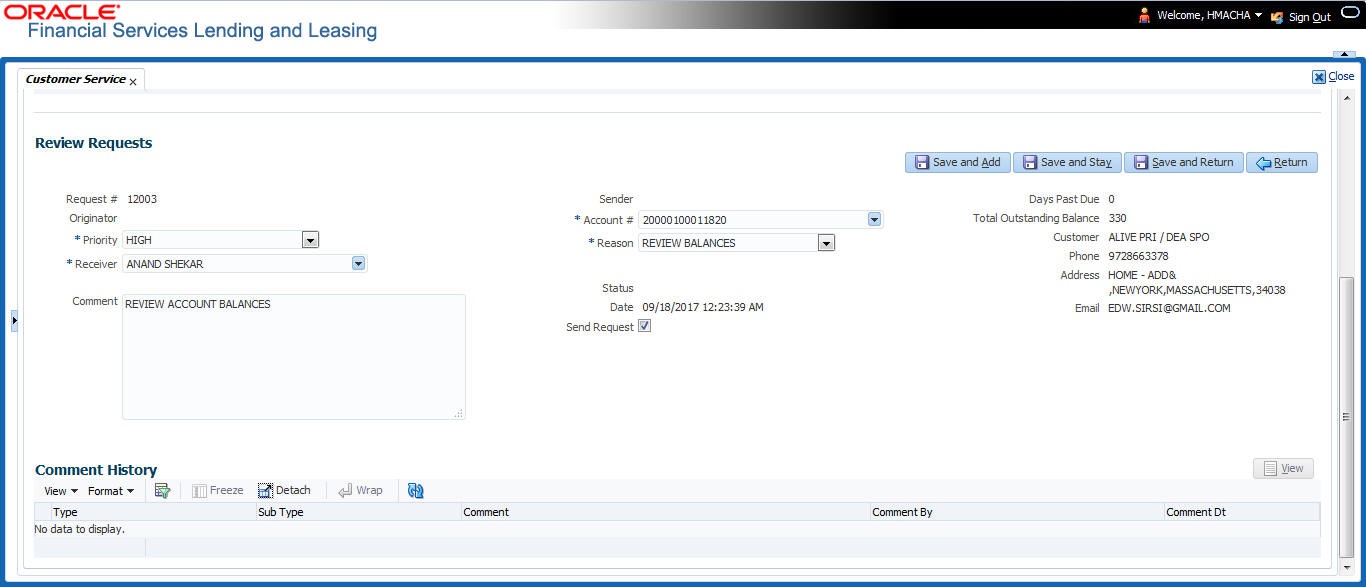This screenshot has width=1366, height=587.
Task: Open the Welcome, HMACHA user menu
Action: [x=1209, y=16]
